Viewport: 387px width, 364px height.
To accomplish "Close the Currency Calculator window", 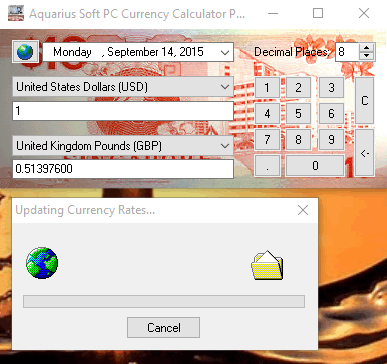I will click(364, 13).
